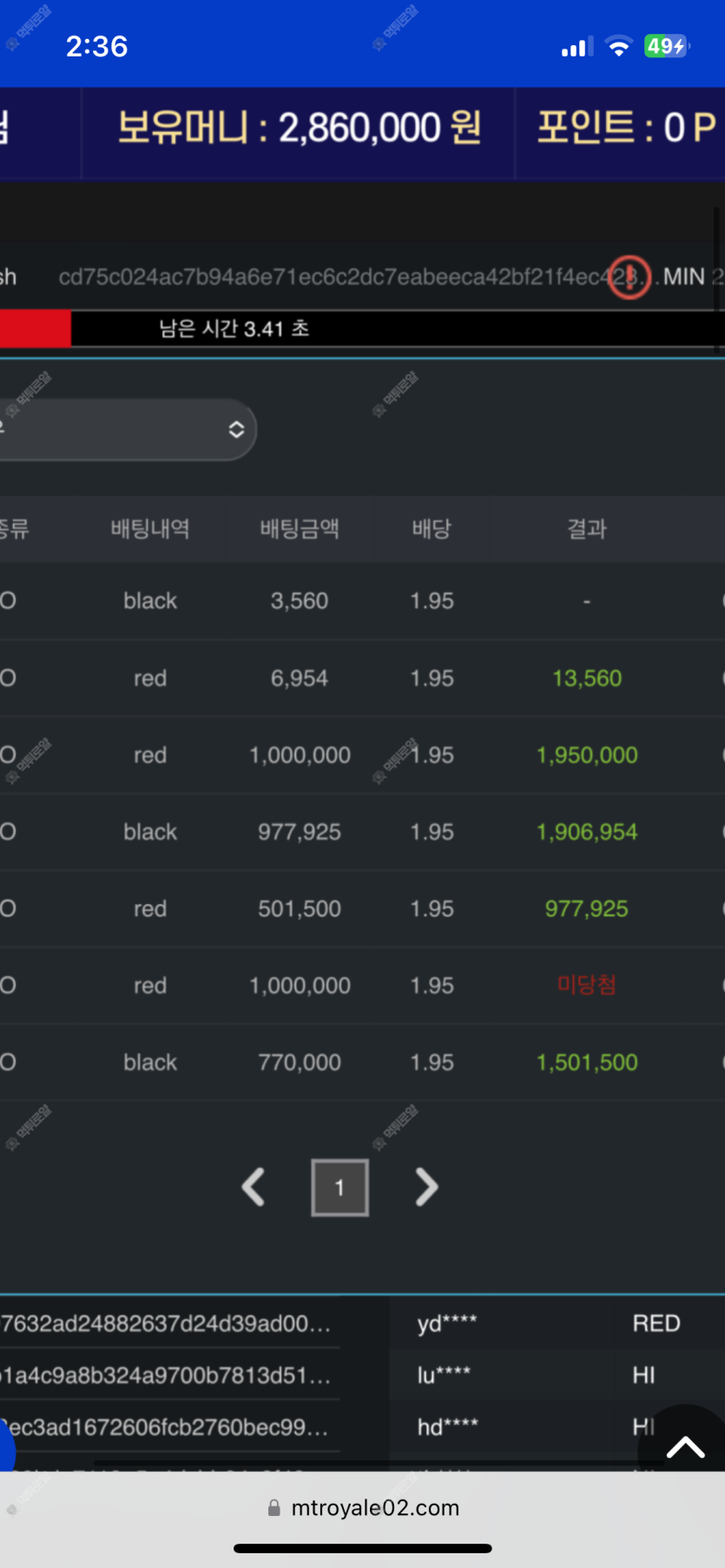Tap the mtroyale02.com address bar
Screen dimensions: 725x1568
(x=374, y=1508)
